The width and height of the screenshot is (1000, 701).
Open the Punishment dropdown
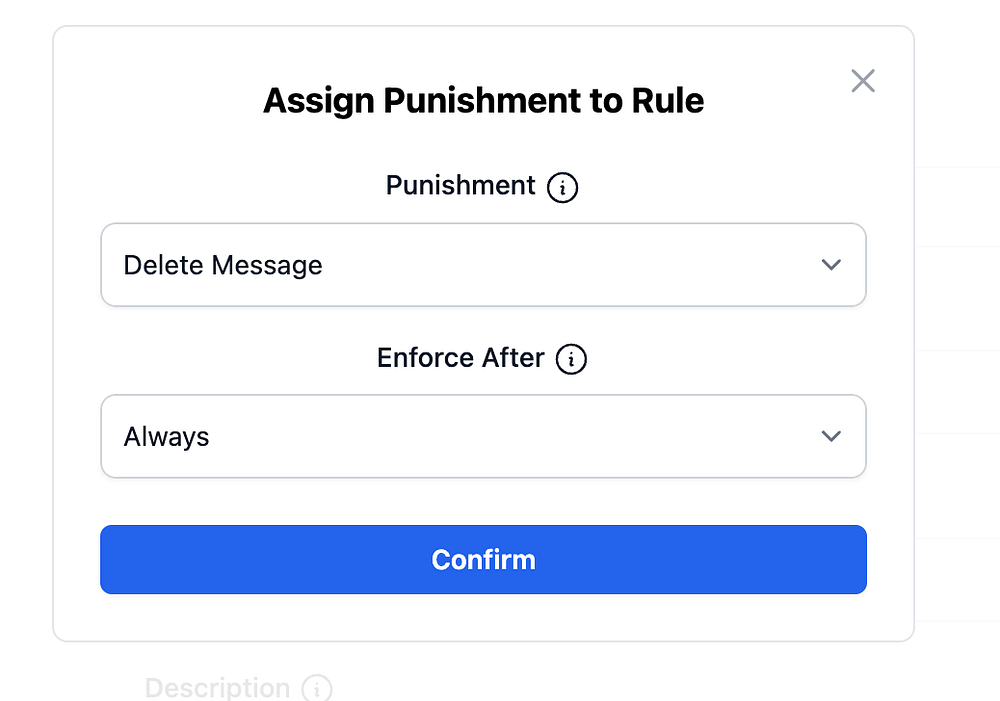[x=483, y=265]
